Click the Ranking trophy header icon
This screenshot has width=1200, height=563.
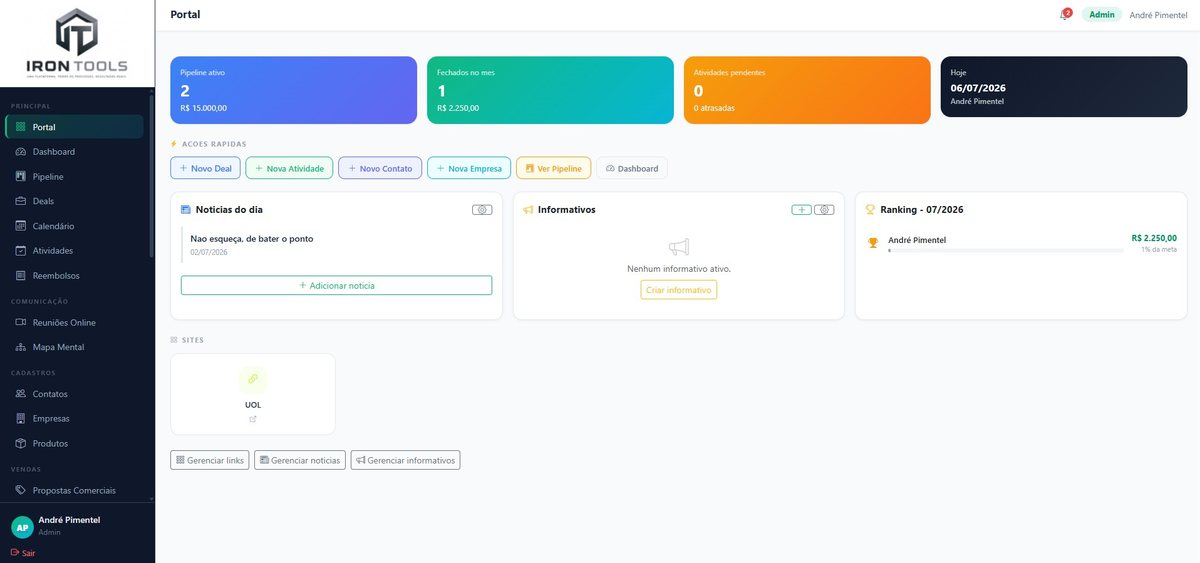[x=870, y=210]
